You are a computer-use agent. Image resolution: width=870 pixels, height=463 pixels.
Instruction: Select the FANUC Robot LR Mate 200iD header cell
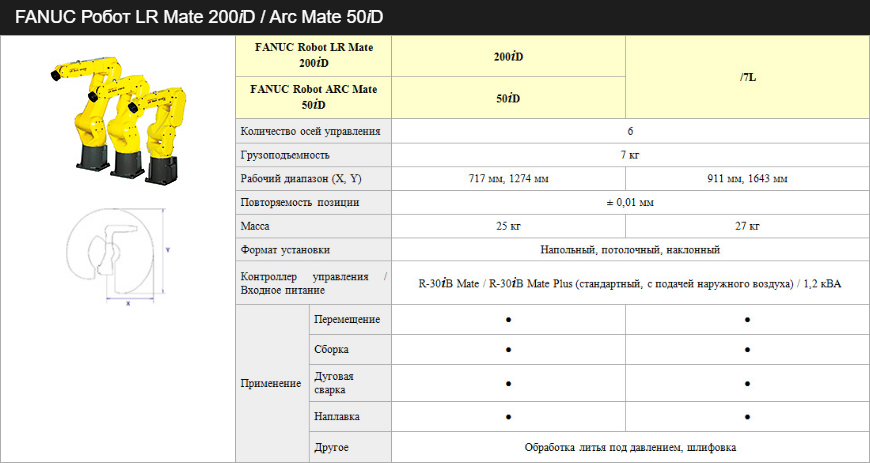click(x=312, y=55)
